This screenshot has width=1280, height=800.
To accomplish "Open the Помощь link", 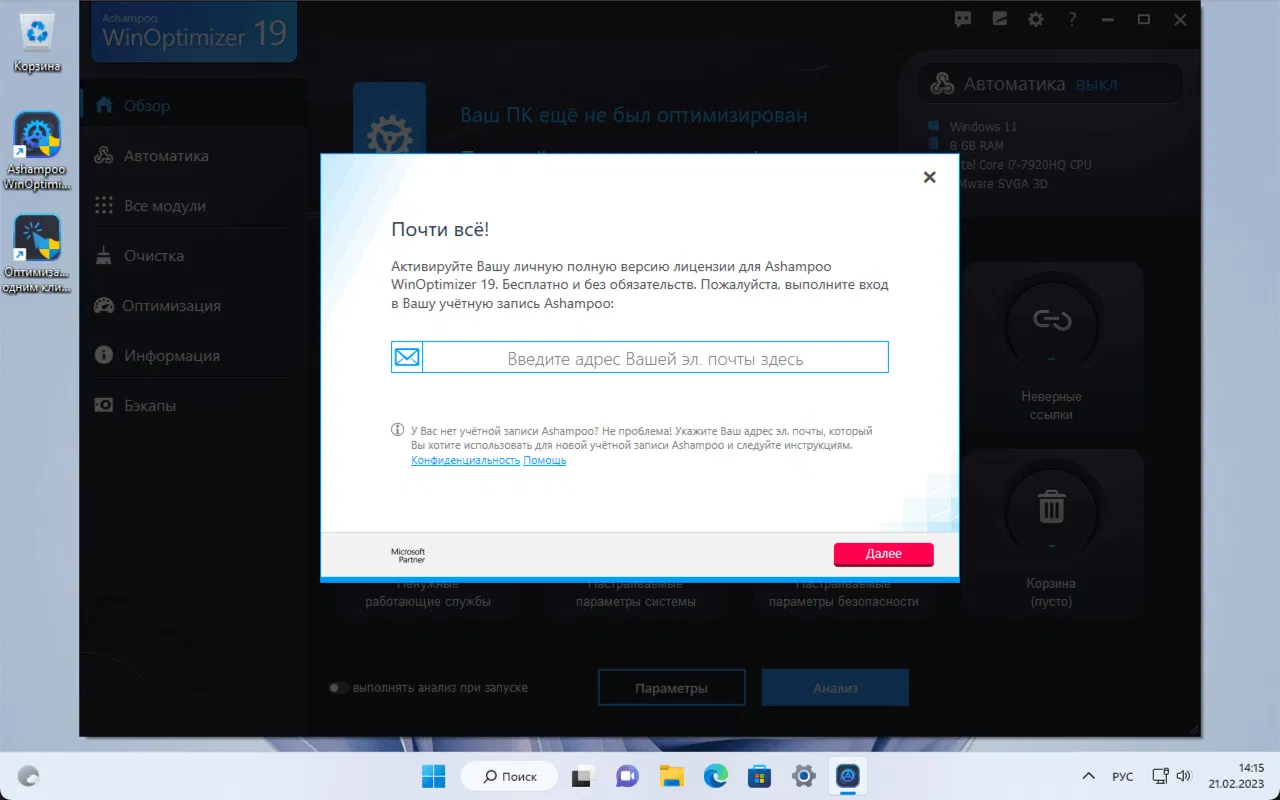I will pyautogui.click(x=545, y=460).
